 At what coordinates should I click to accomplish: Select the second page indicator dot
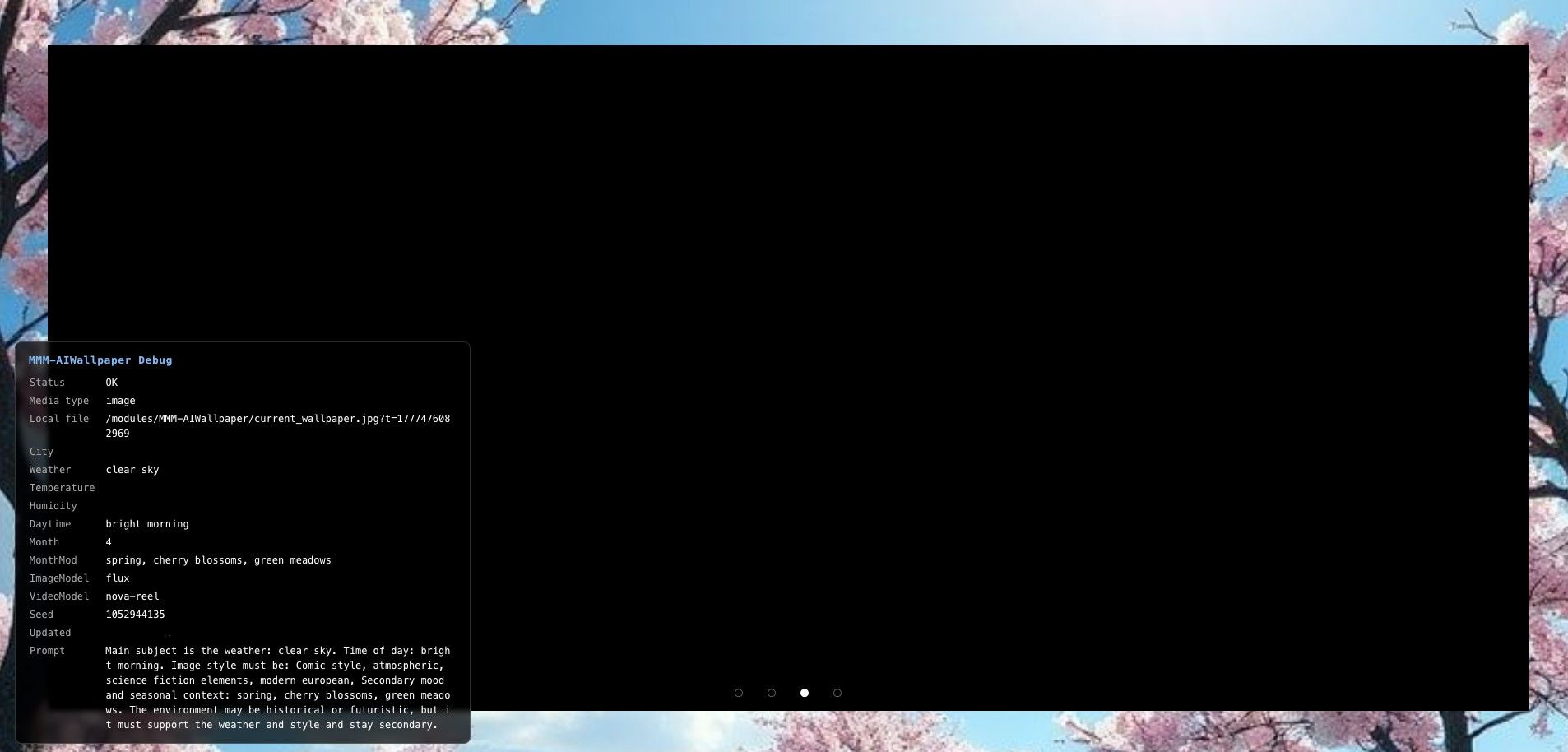[x=772, y=693]
